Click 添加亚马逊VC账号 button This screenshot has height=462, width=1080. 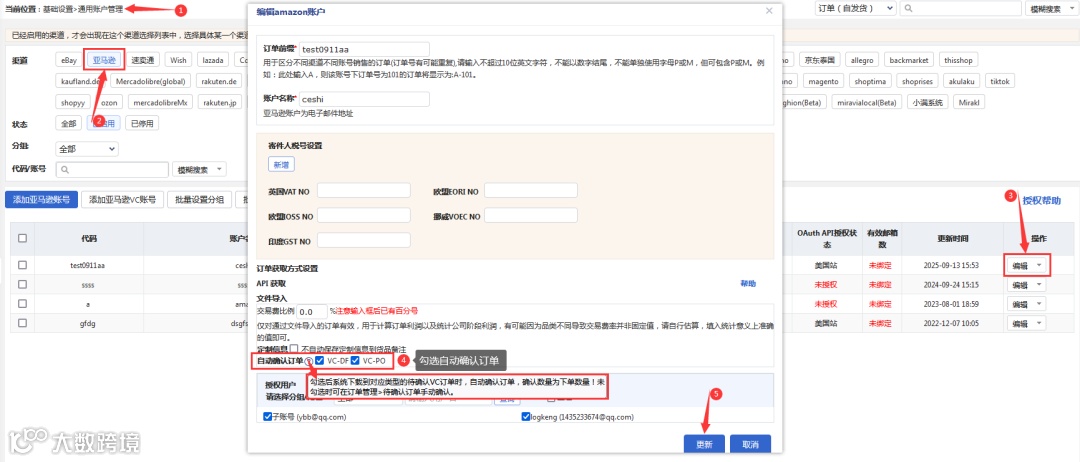click(x=123, y=200)
